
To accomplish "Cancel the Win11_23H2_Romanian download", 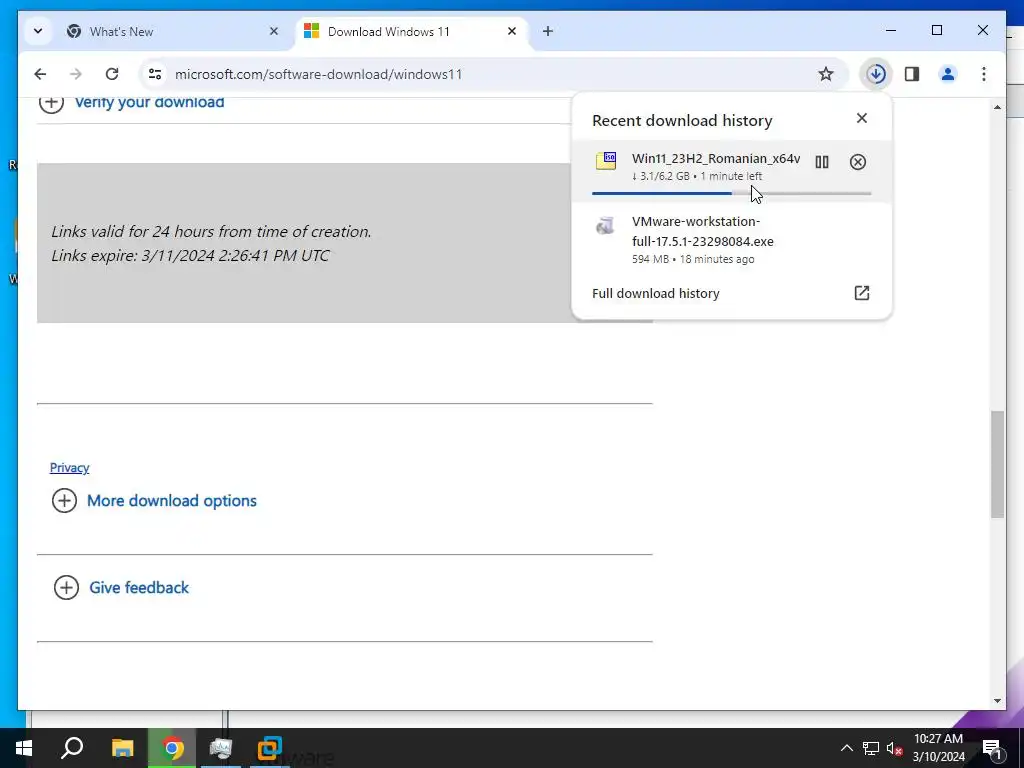I will (857, 162).
